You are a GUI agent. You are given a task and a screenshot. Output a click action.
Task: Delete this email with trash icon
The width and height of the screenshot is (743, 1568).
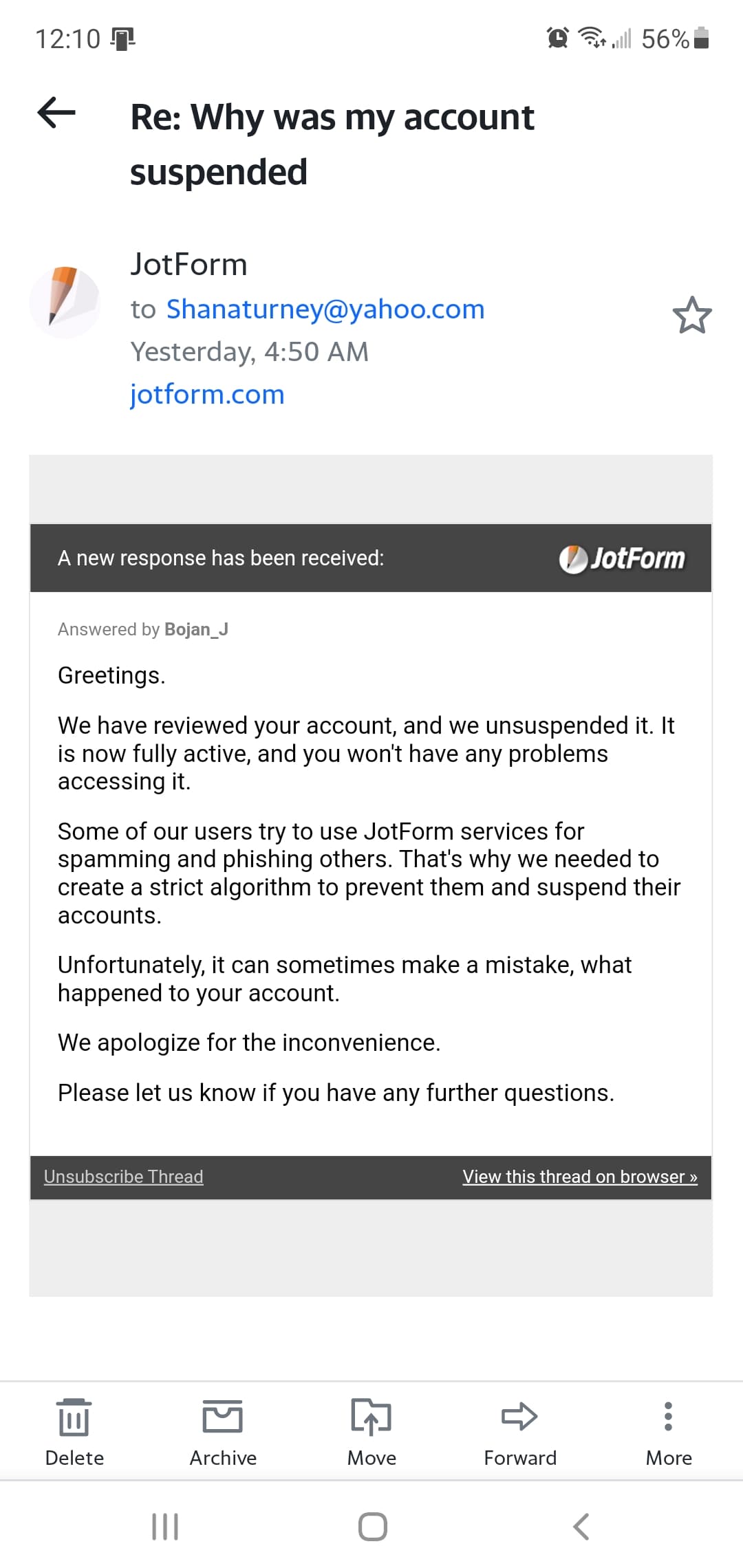point(74,1429)
